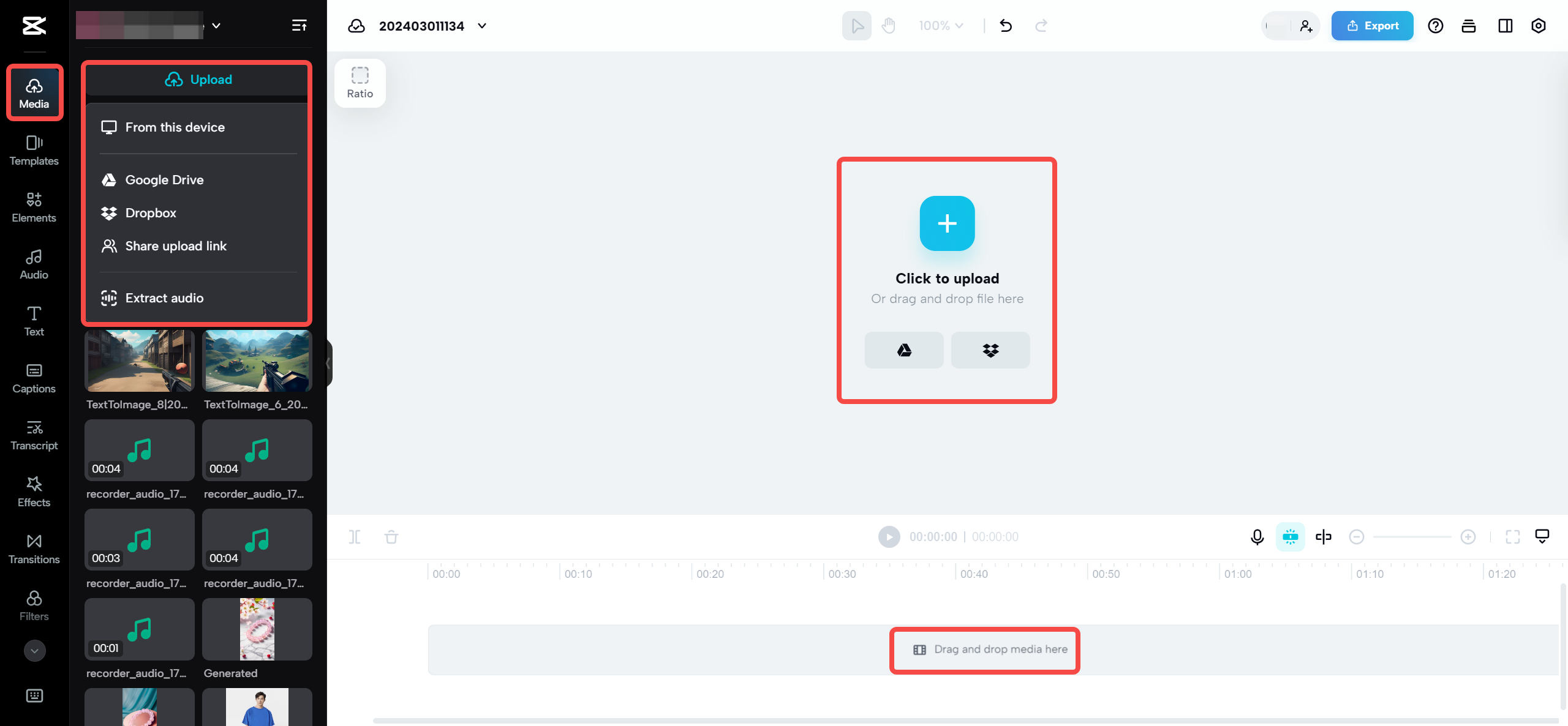1568x726 pixels.
Task: Open the Transcript panel
Action: [x=34, y=435]
